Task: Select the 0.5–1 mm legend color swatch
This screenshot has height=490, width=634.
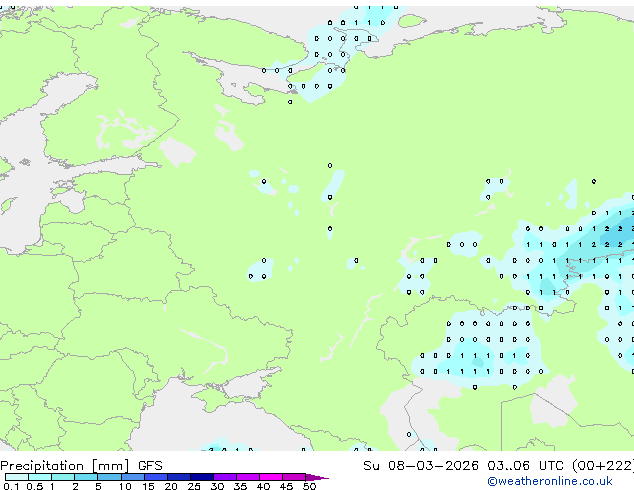Action: coord(40,477)
